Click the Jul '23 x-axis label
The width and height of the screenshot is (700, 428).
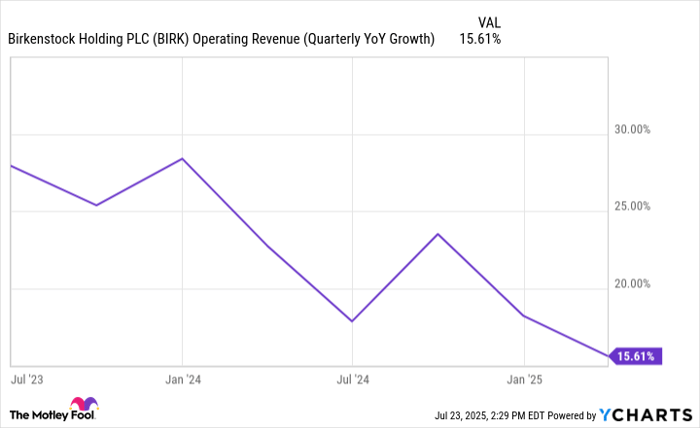(27, 379)
